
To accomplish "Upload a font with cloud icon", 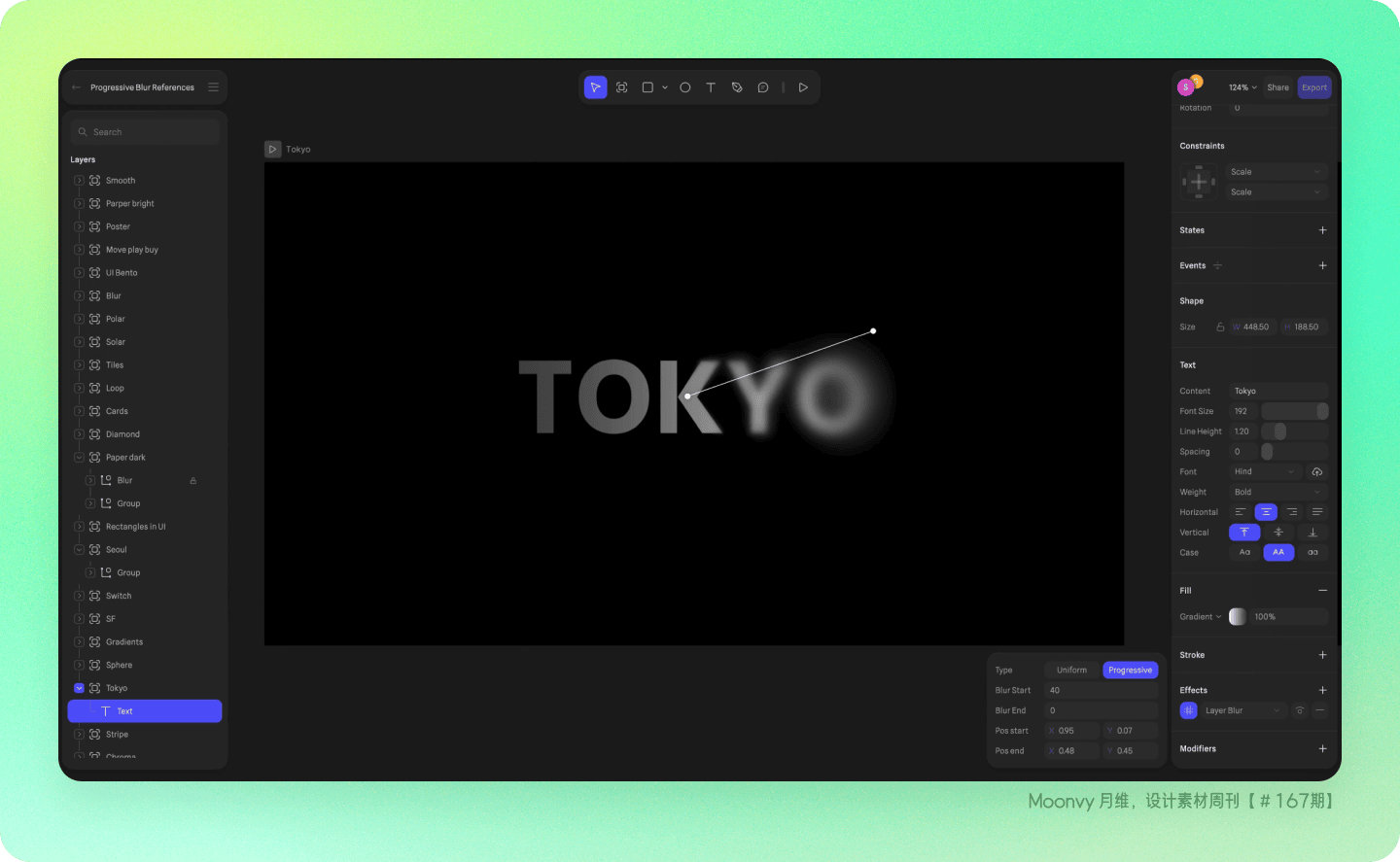I will 1317,471.
